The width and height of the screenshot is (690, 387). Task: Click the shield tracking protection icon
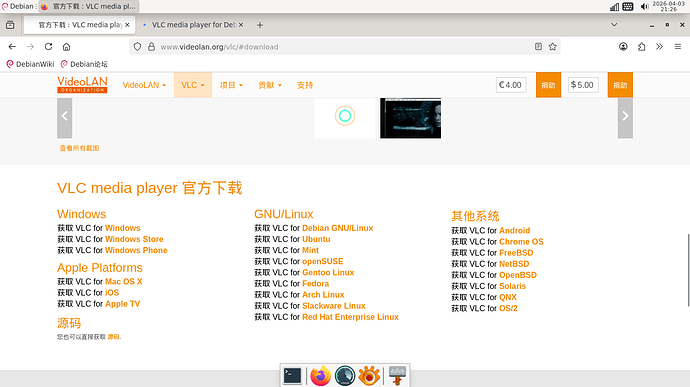click(x=137, y=47)
